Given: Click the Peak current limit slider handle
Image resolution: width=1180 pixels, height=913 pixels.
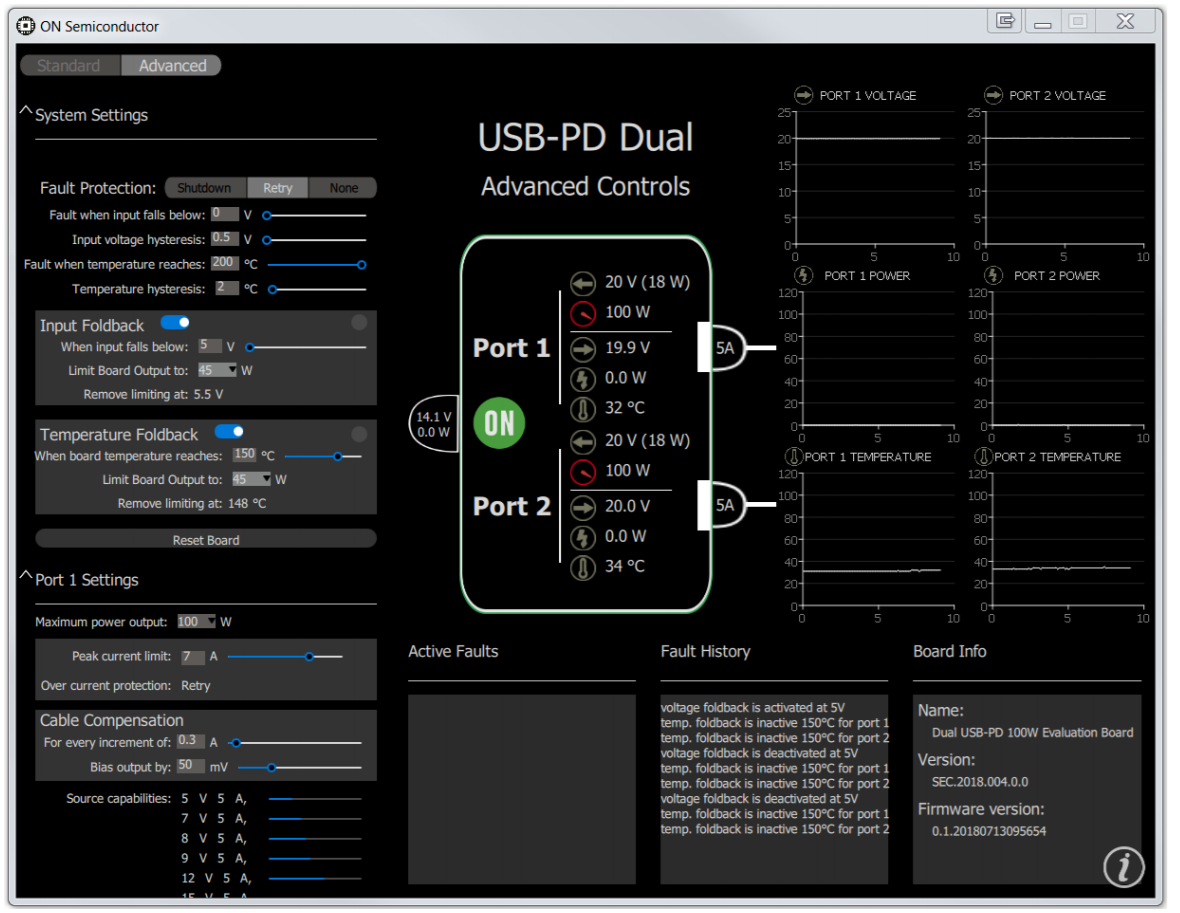Looking at the screenshot, I should click(x=309, y=657).
